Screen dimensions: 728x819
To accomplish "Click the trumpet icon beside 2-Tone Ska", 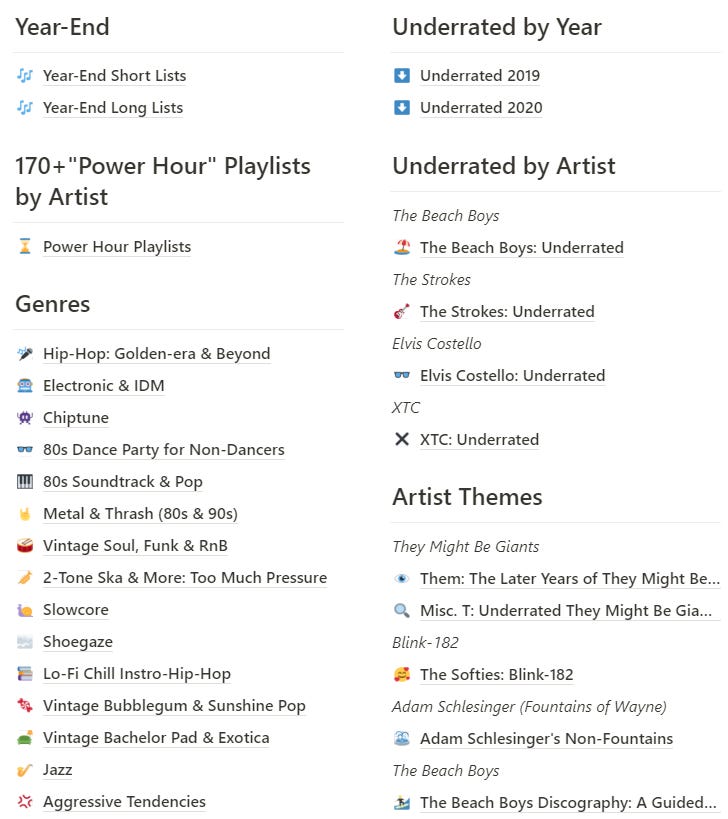I will click(25, 578).
